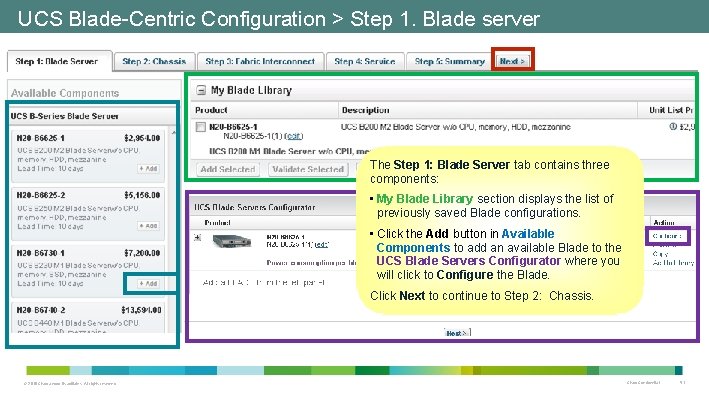Screen dimensions: 709x394
Task: Click Configure in the Action column
Action: coord(667,236)
